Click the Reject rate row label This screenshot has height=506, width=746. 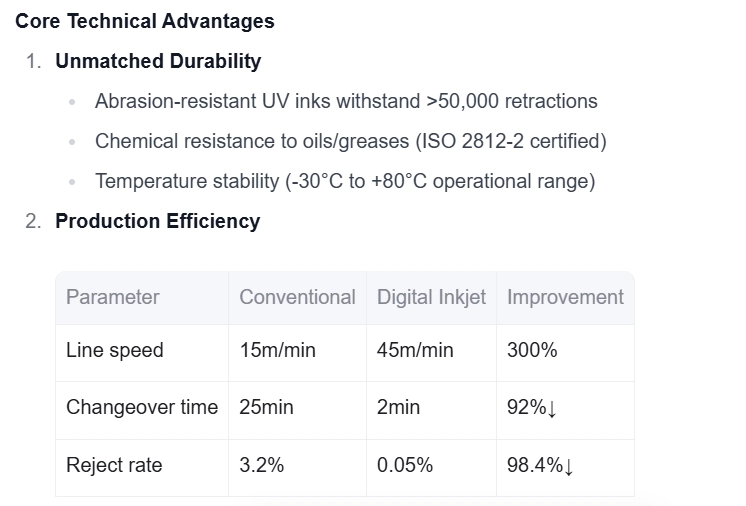(113, 465)
